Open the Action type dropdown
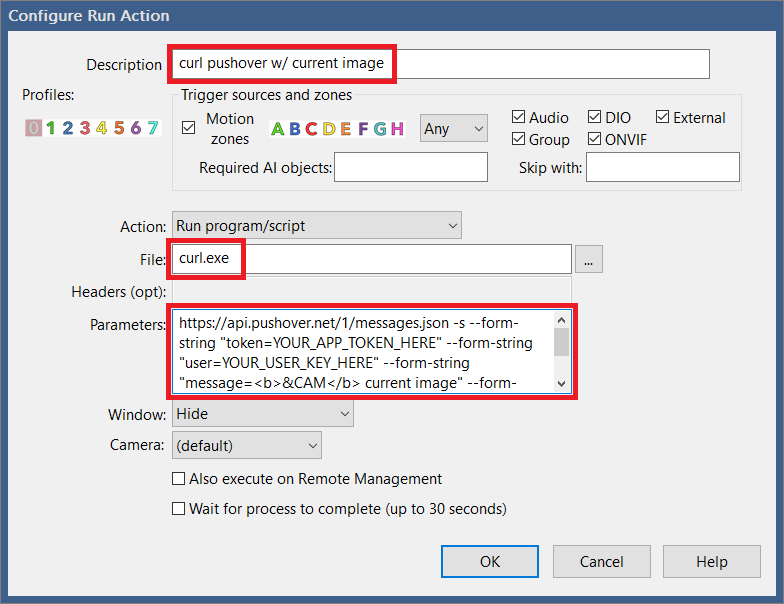Image resolution: width=784 pixels, height=604 pixels. coord(316,226)
